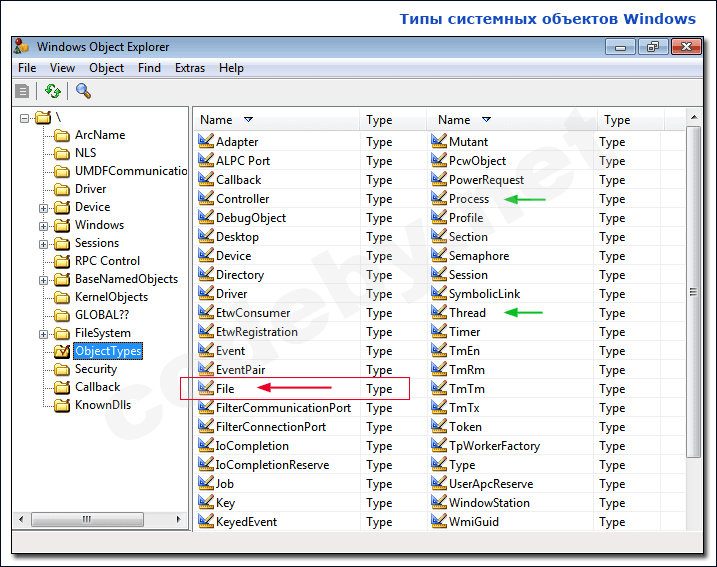This screenshot has width=717, height=567.
Task: Click the Driver folder icon in tree
Action: pos(62,189)
